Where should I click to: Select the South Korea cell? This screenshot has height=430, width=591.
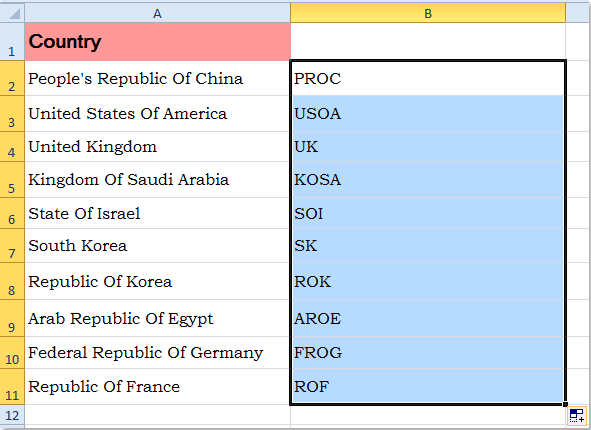[x=158, y=245]
